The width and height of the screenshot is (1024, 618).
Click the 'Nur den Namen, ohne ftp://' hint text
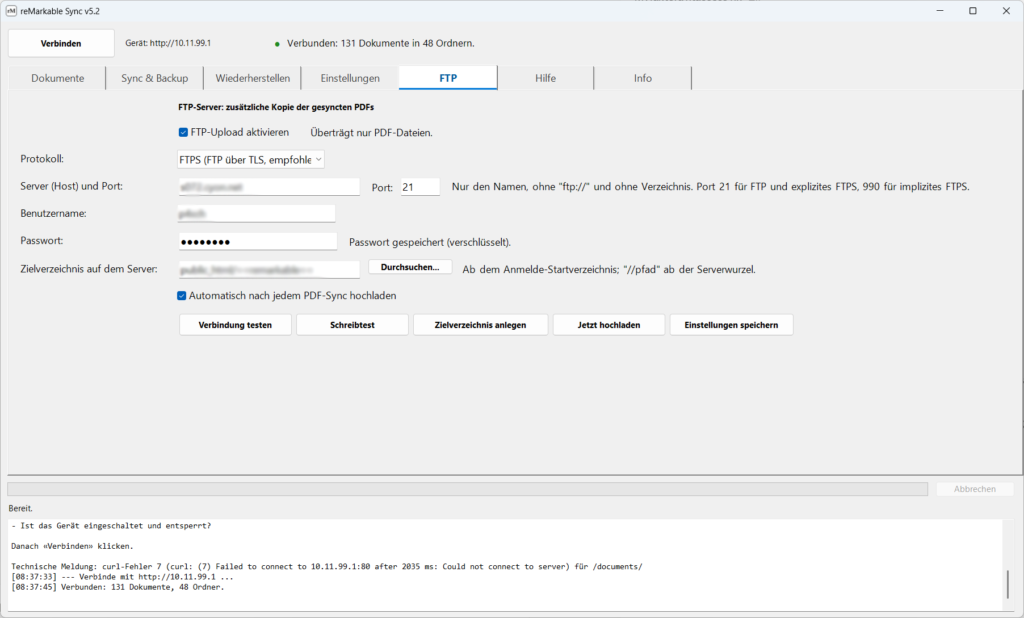coord(711,187)
